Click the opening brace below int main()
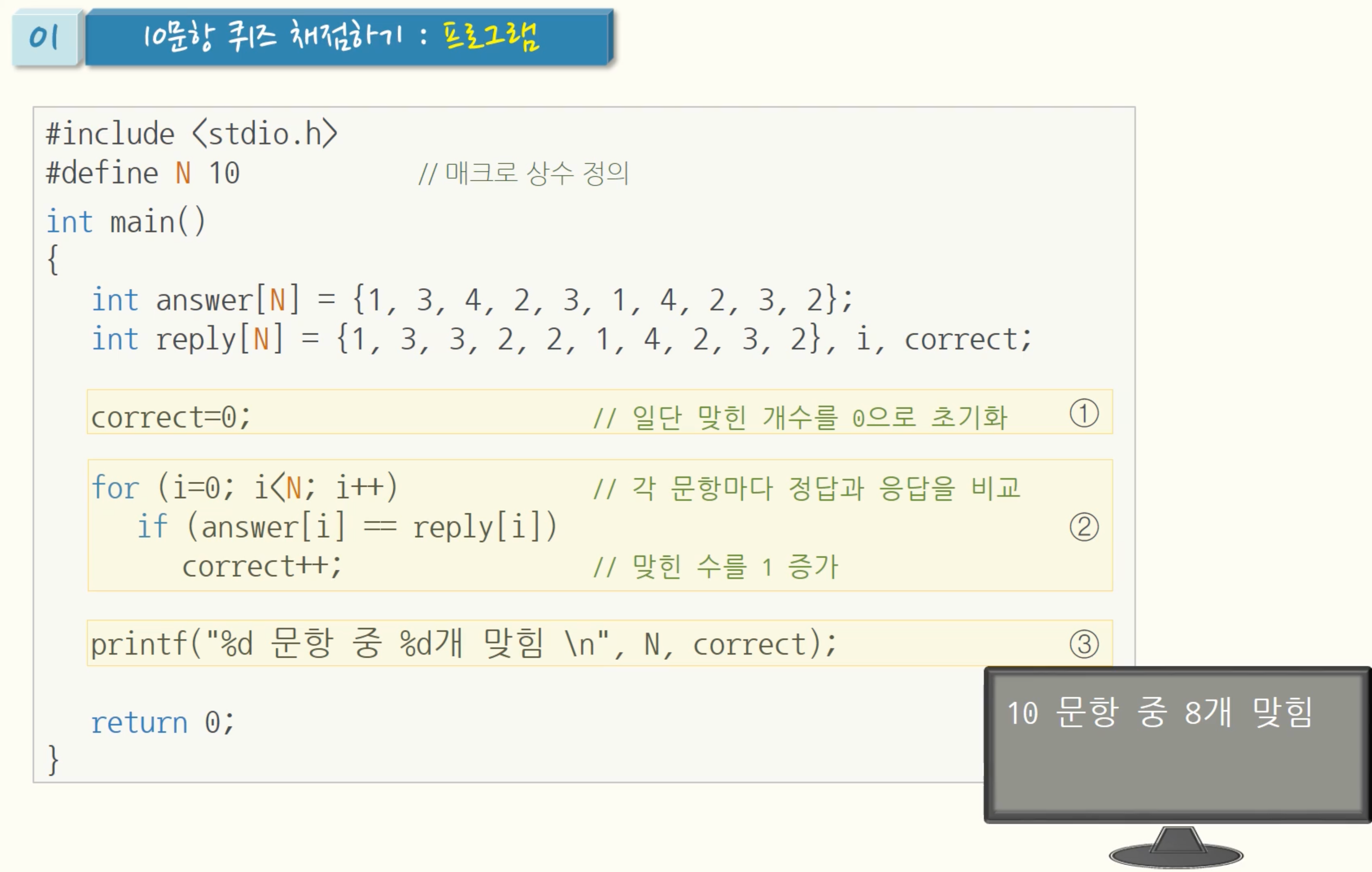This screenshot has width=1372, height=872. pyautogui.click(x=53, y=260)
